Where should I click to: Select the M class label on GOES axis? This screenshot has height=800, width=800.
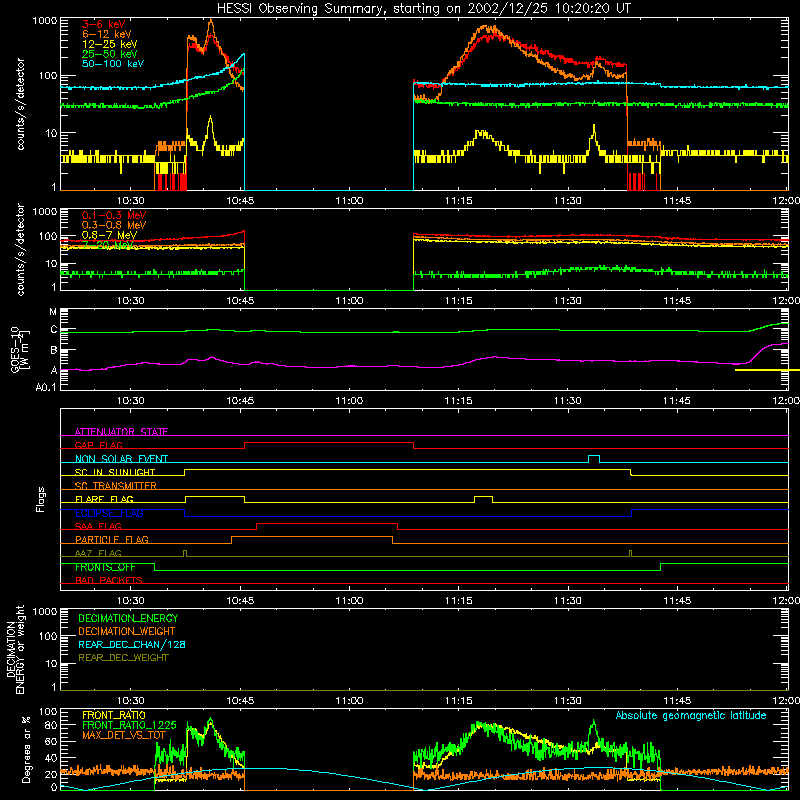pos(53,312)
